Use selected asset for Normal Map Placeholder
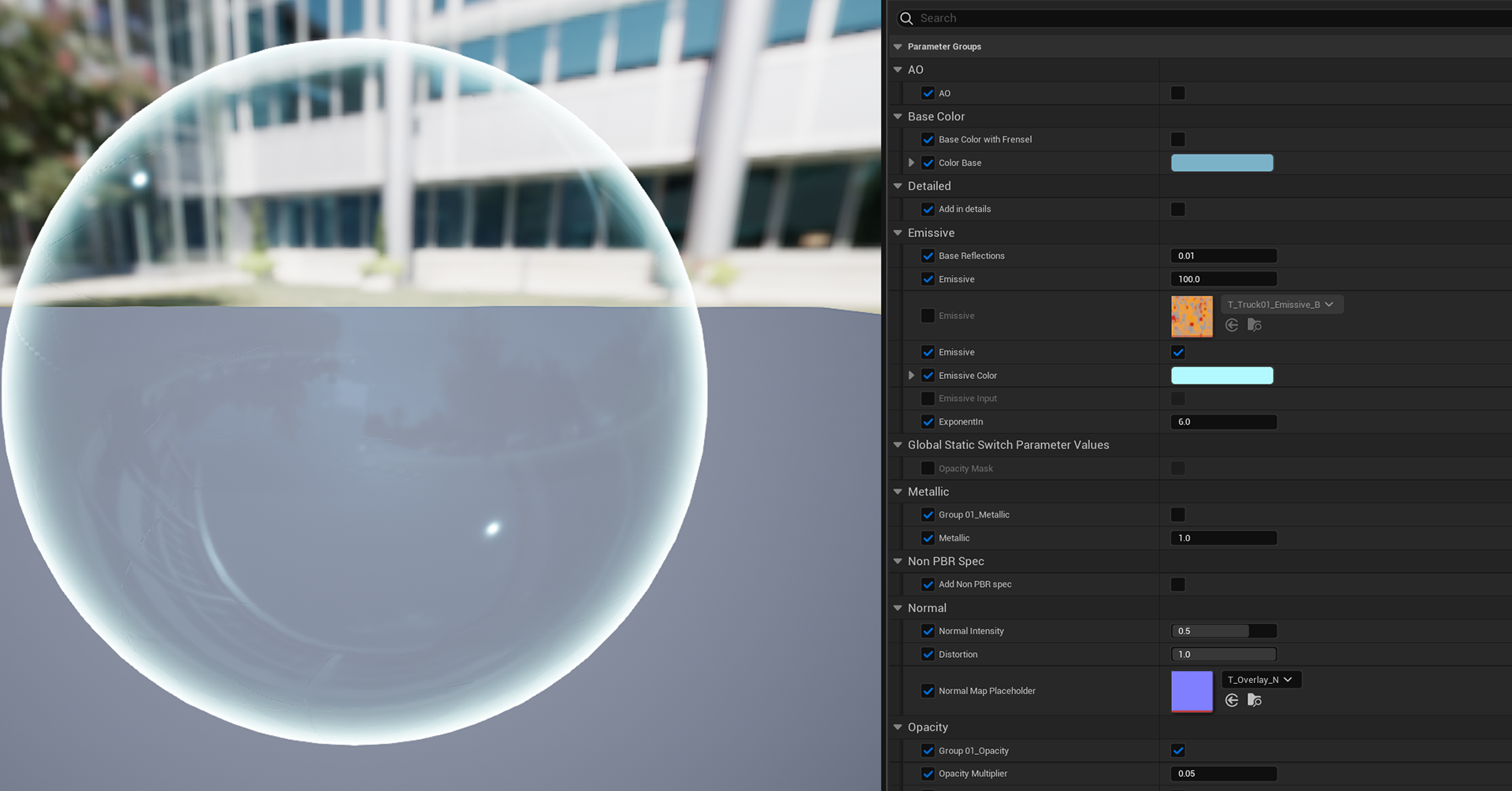1512x791 pixels. (x=1232, y=700)
